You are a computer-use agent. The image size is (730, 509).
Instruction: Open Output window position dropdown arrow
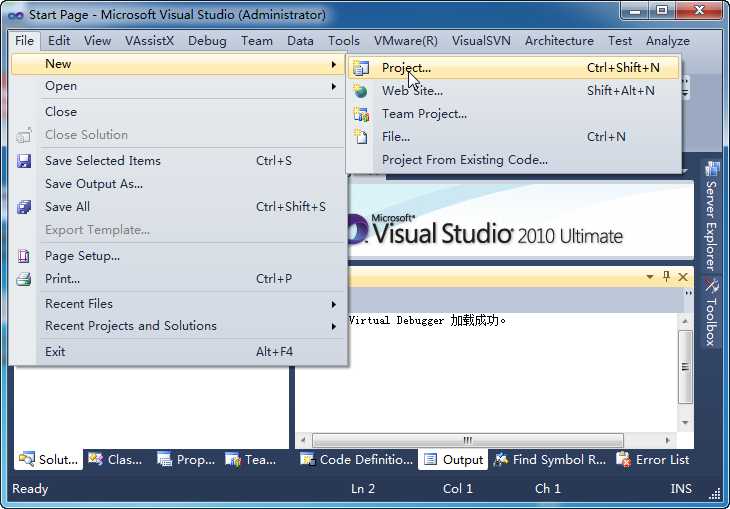[649, 277]
